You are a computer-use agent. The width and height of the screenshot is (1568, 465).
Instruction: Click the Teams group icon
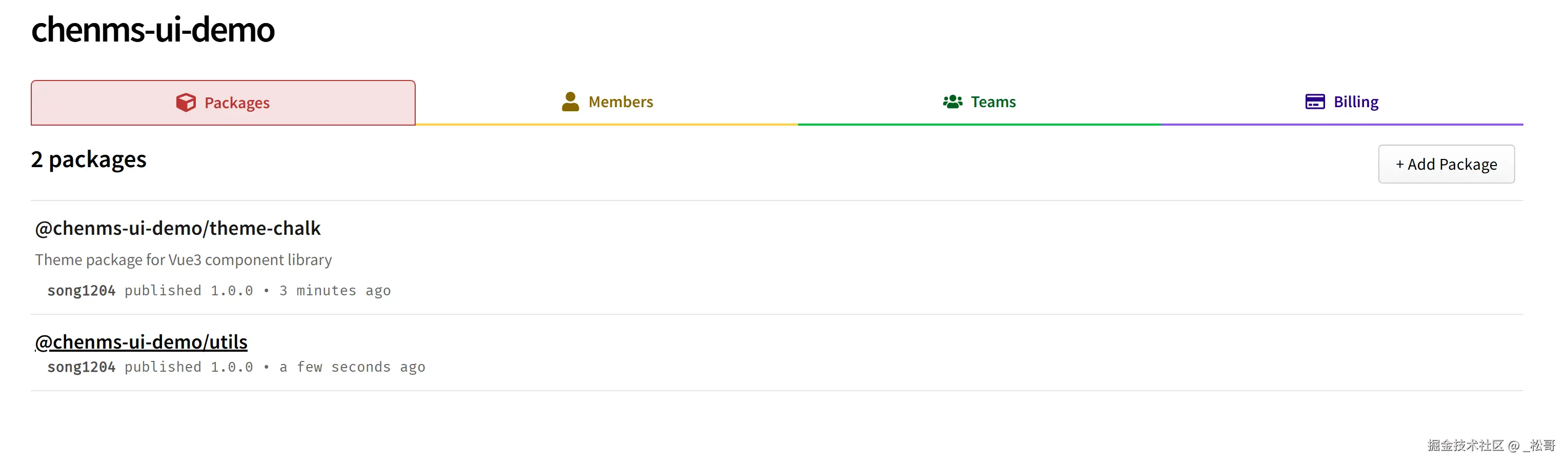coord(952,102)
